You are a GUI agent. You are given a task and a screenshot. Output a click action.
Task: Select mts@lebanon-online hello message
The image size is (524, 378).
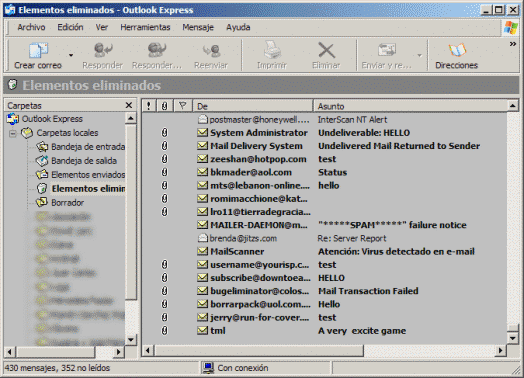(x=324, y=185)
